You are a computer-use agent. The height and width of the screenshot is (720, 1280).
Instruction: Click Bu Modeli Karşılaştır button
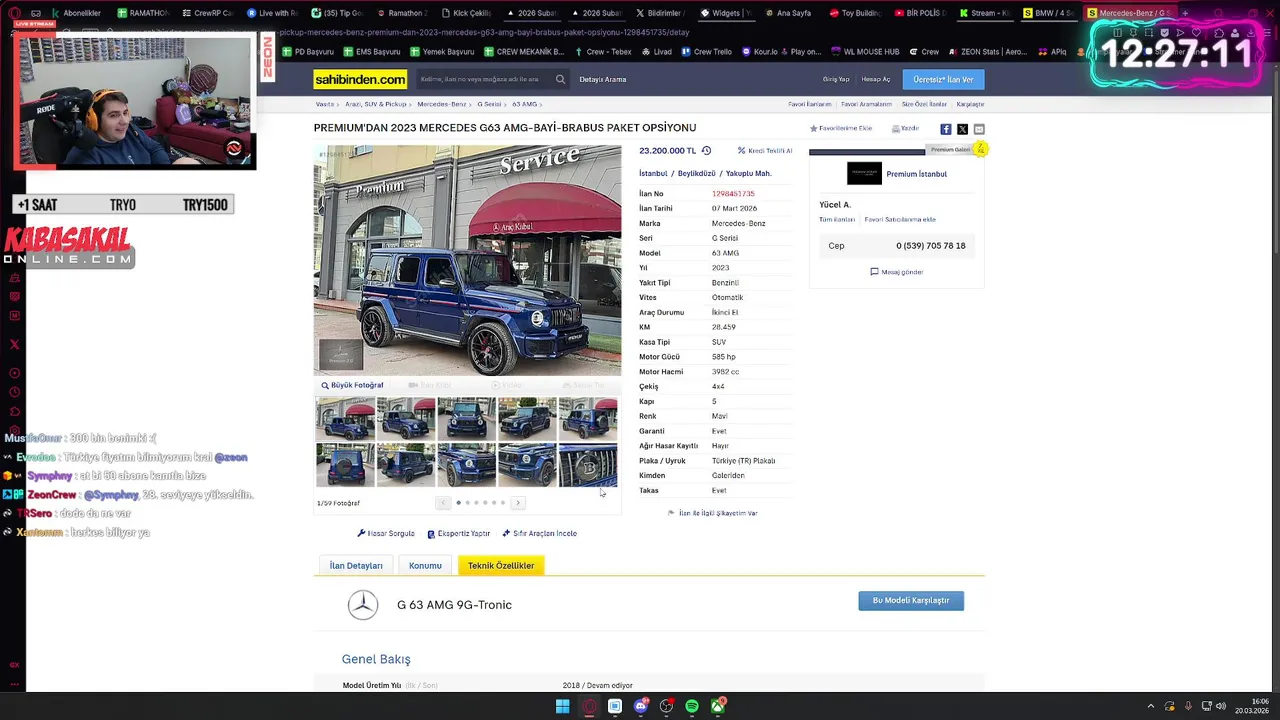coord(911,600)
